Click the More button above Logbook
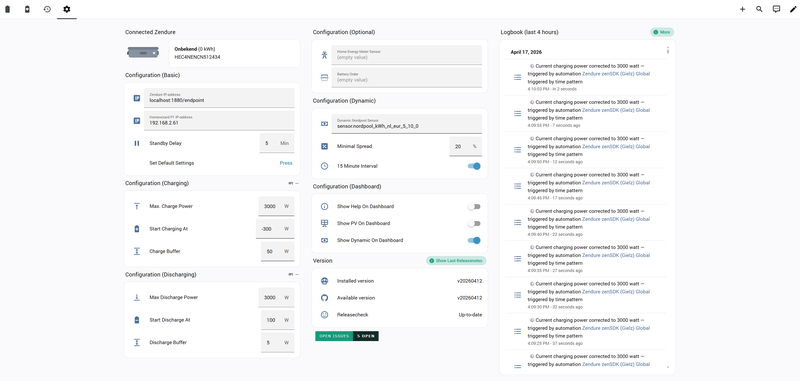Screen dimensions: 800x381 (x=662, y=32)
